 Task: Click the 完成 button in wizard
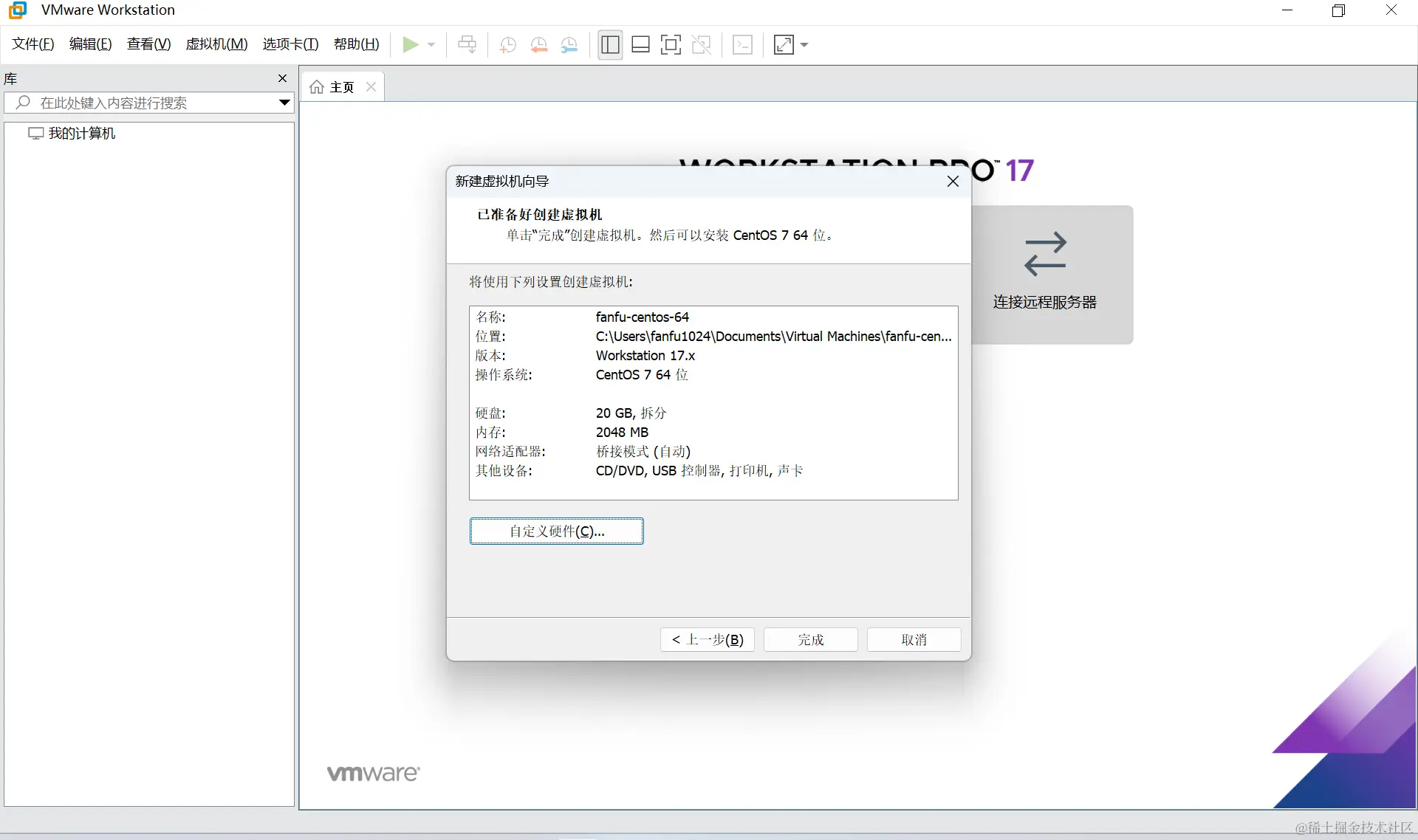[x=810, y=640]
